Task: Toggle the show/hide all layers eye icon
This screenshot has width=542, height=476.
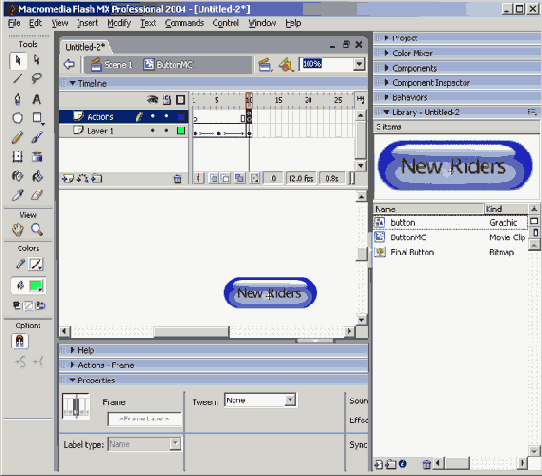Action: coord(152,100)
